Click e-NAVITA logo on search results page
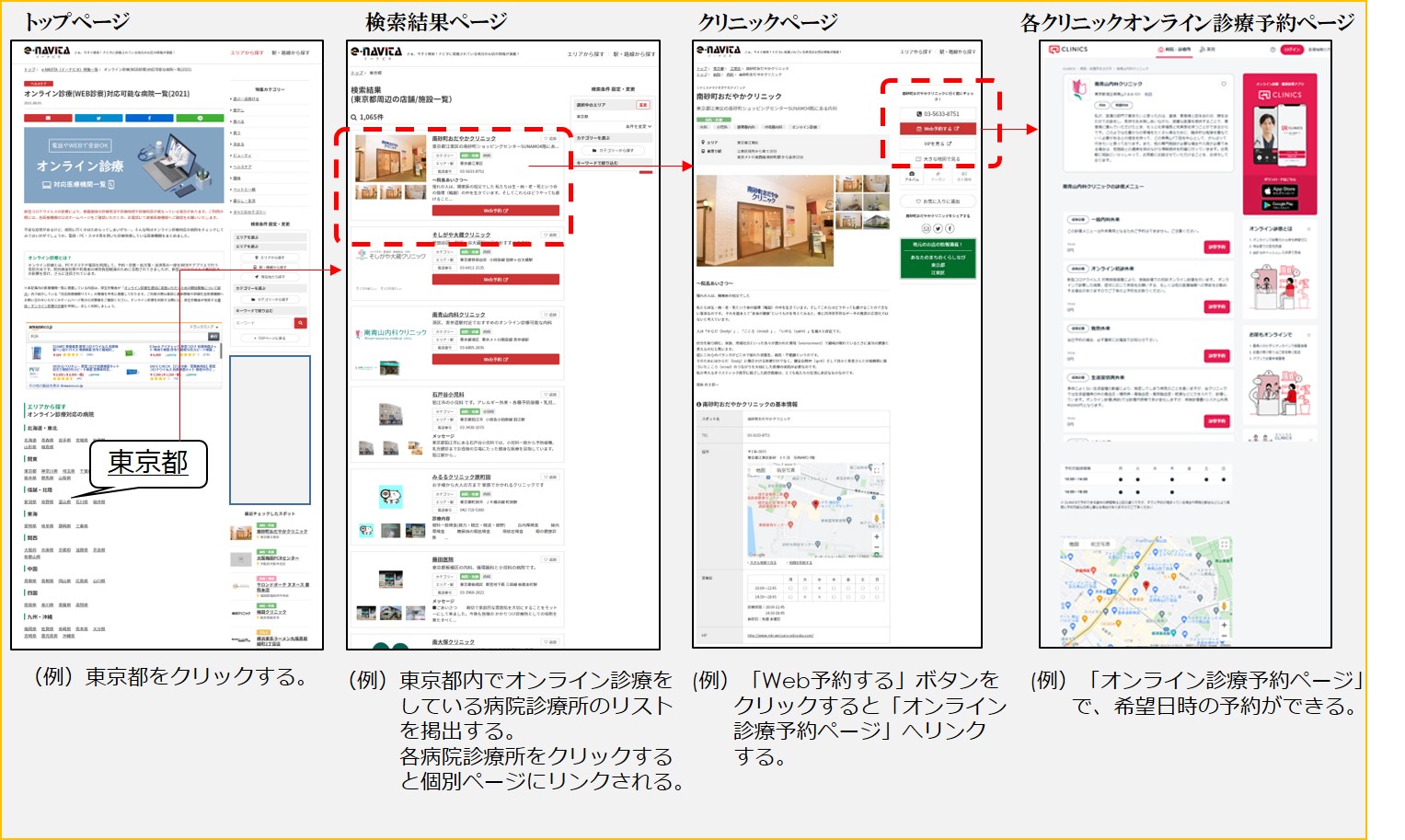This screenshot has height=840, width=1405. pos(376,52)
